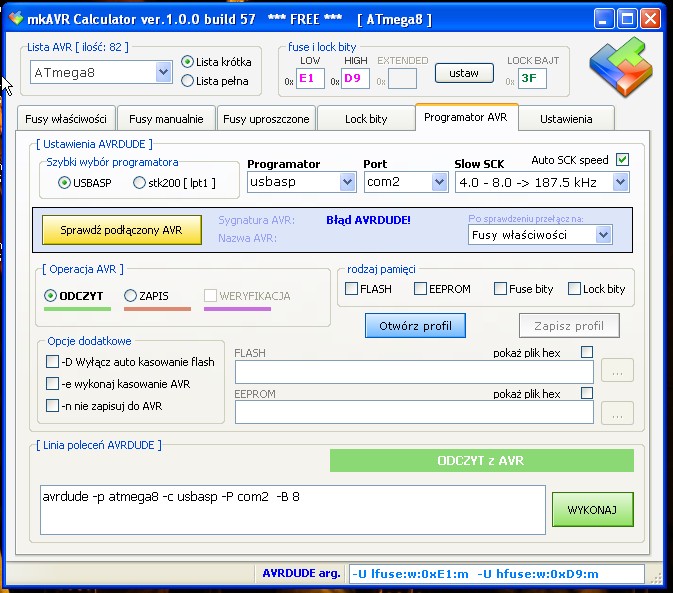Browse for FLASH file with ... button
The width and height of the screenshot is (673, 593).
(x=617, y=370)
